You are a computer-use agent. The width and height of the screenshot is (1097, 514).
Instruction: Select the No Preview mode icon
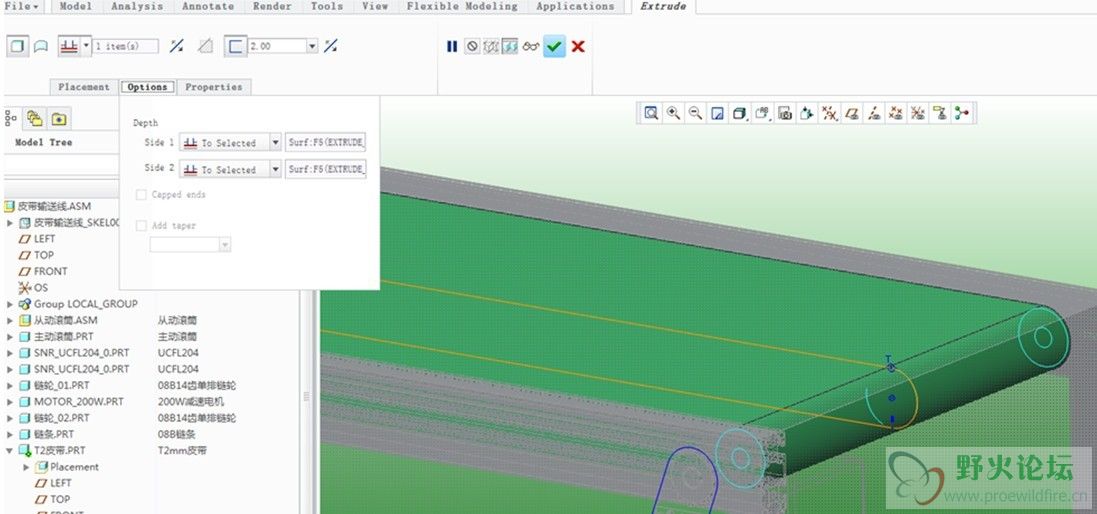coord(472,46)
